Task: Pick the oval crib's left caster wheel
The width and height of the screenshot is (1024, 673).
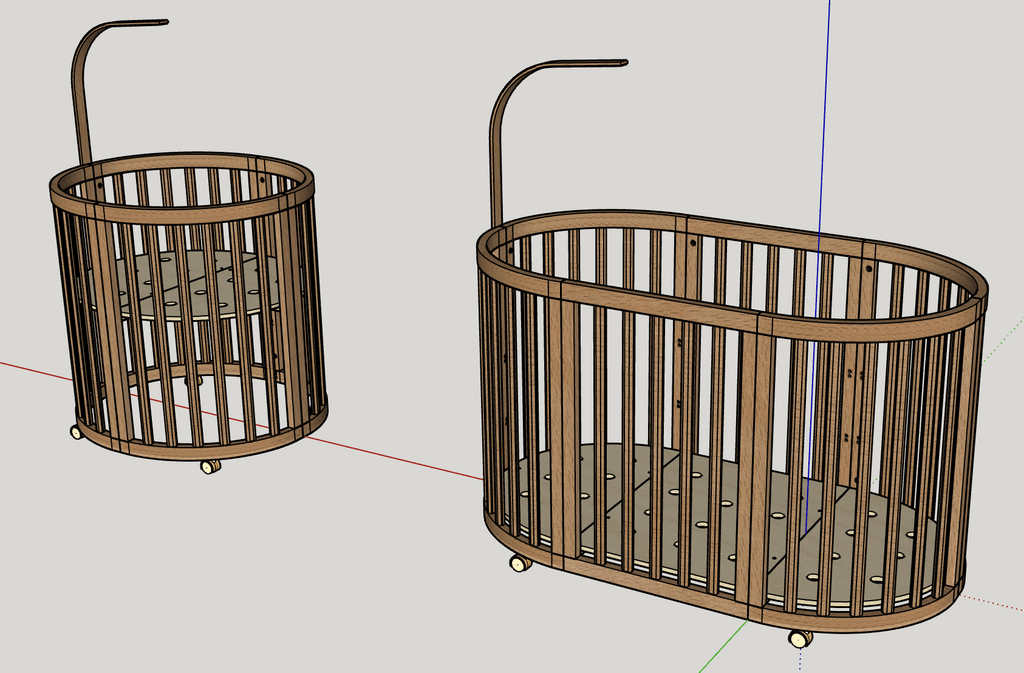Action: [x=520, y=563]
